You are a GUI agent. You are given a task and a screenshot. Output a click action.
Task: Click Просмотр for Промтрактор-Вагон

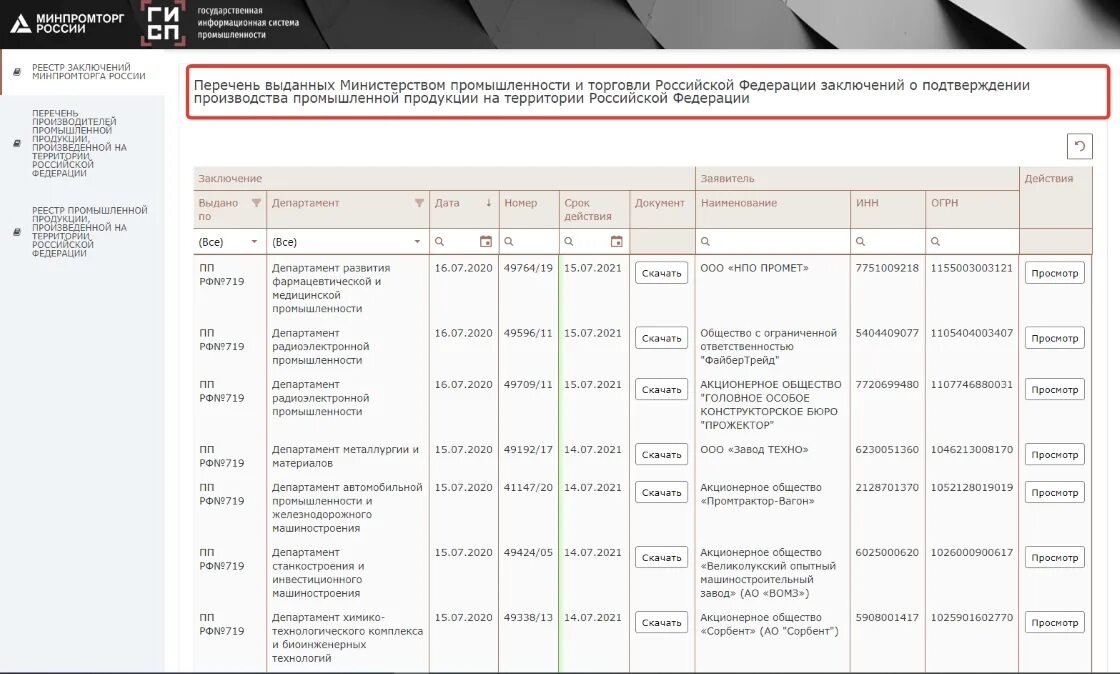pos(1054,492)
